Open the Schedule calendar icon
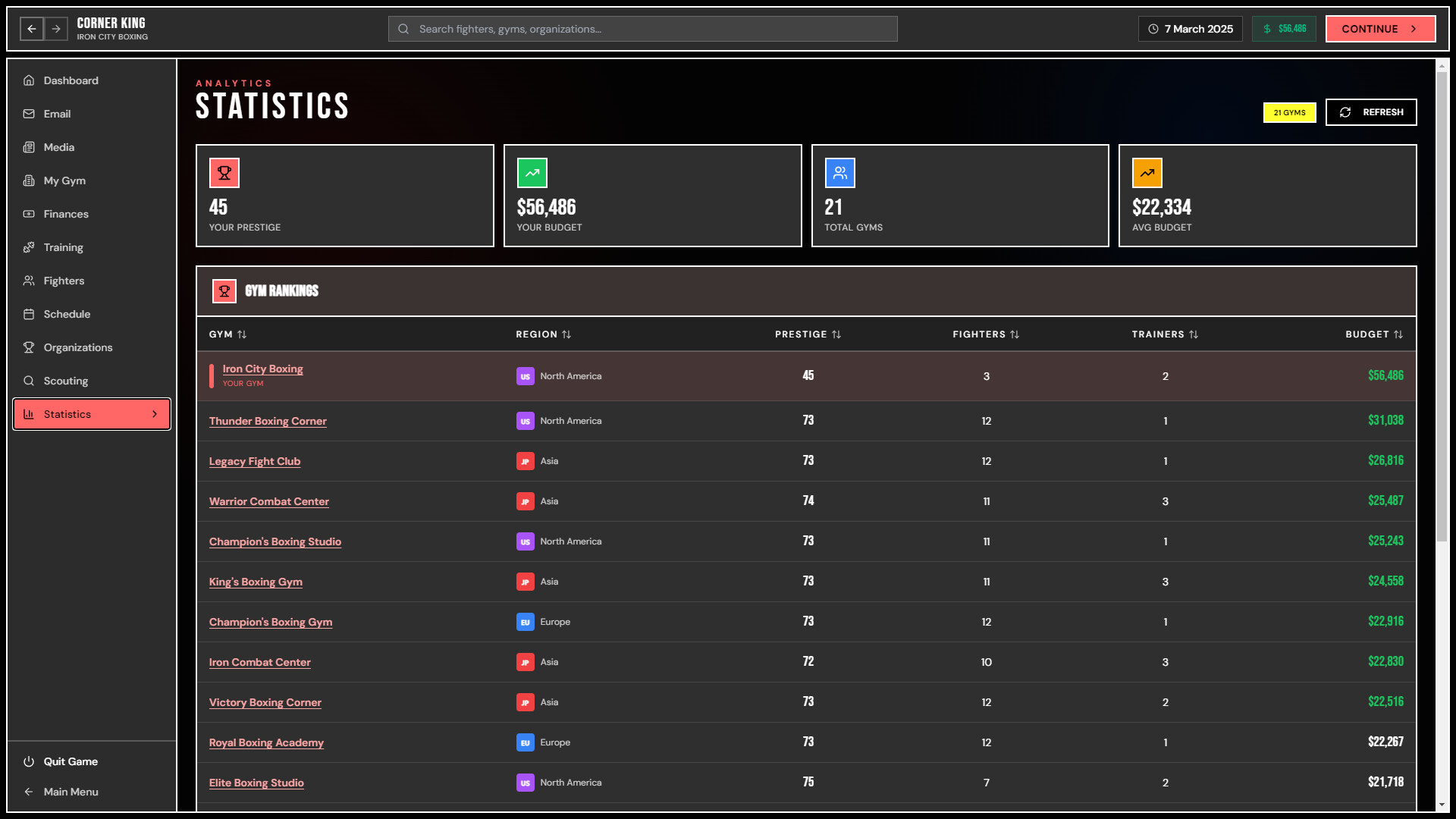The width and height of the screenshot is (1456, 819). click(28, 314)
